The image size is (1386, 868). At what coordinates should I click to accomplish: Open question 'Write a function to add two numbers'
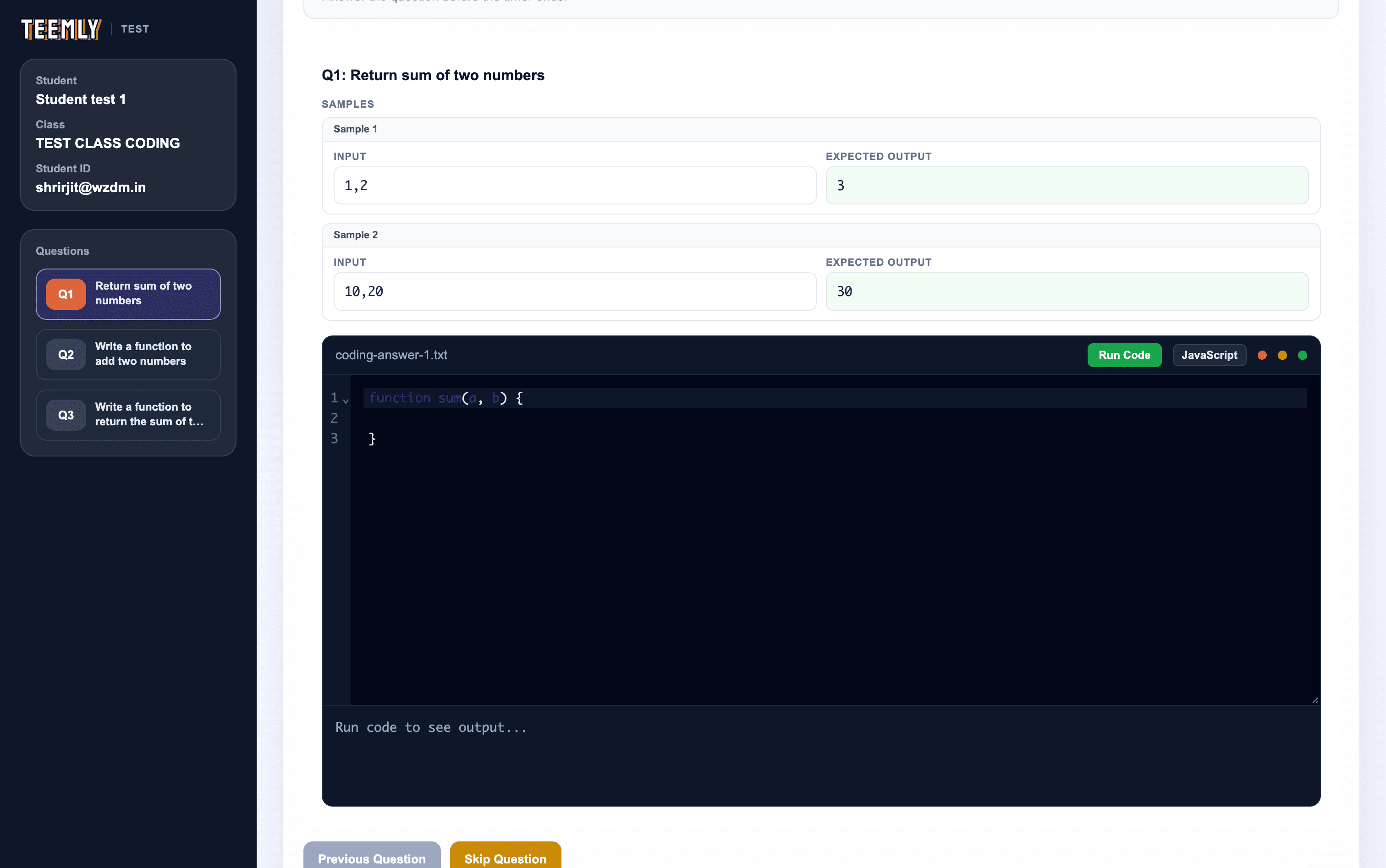tap(128, 354)
